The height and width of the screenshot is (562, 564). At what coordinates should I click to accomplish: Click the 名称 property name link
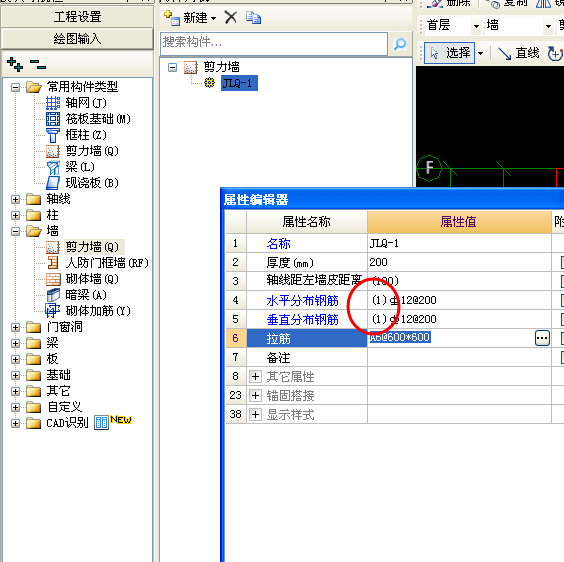tap(278, 244)
